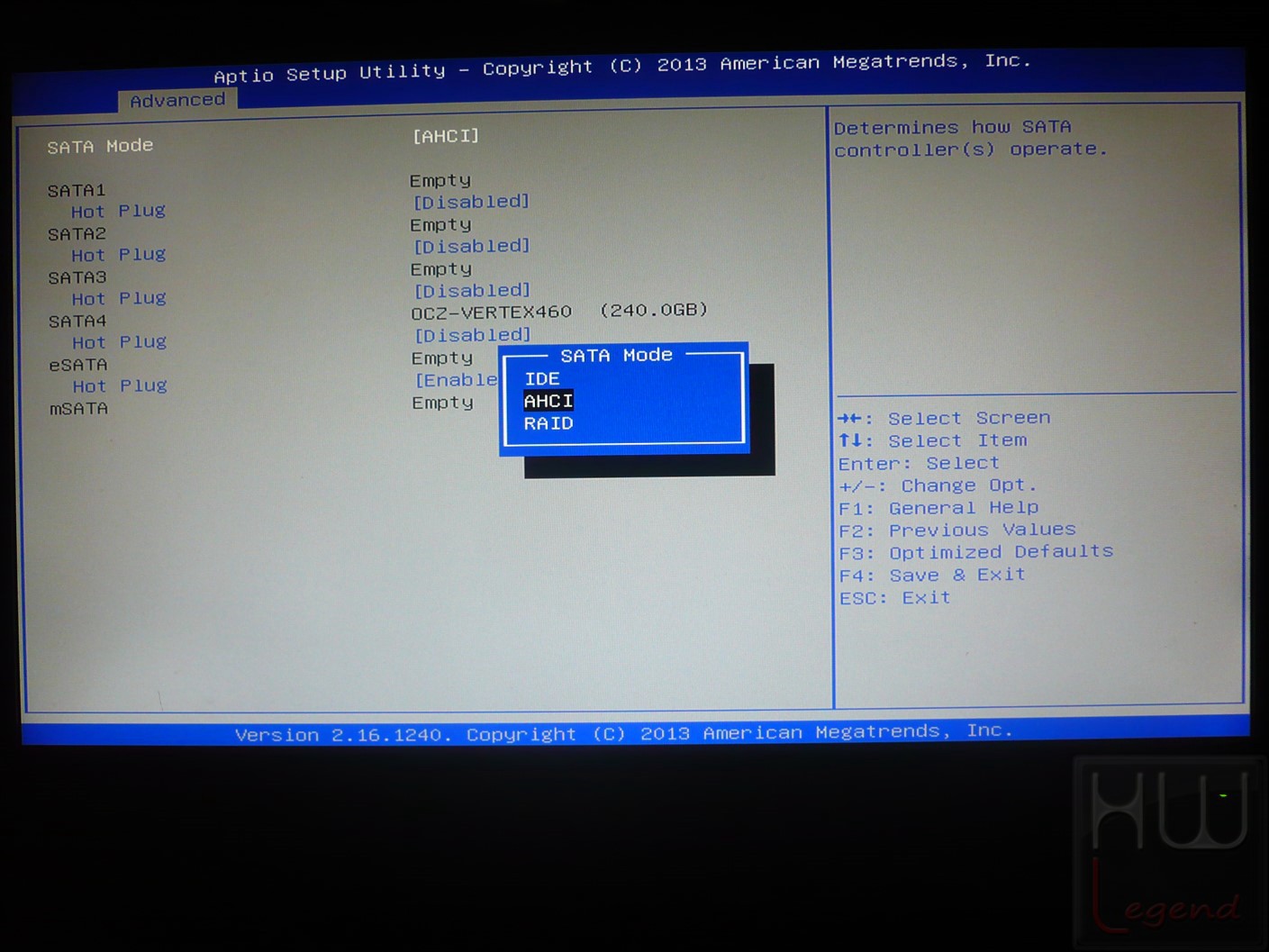Click the mSATA Empty status
The width and height of the screenshot is (1269, 952).
tap(442, 403)
